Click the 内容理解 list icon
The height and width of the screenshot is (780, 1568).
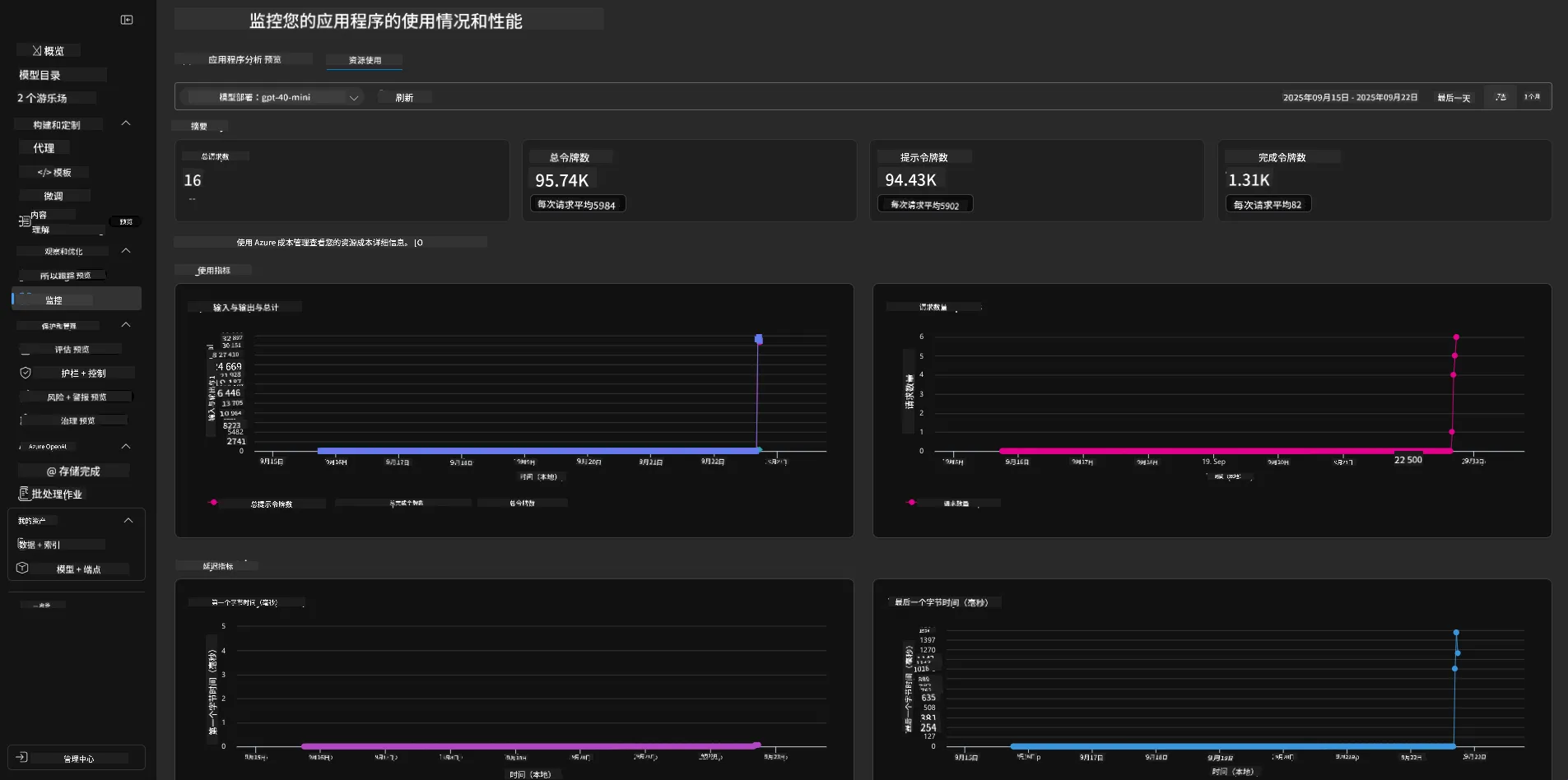pyautogui.click(x=25, y=221)
